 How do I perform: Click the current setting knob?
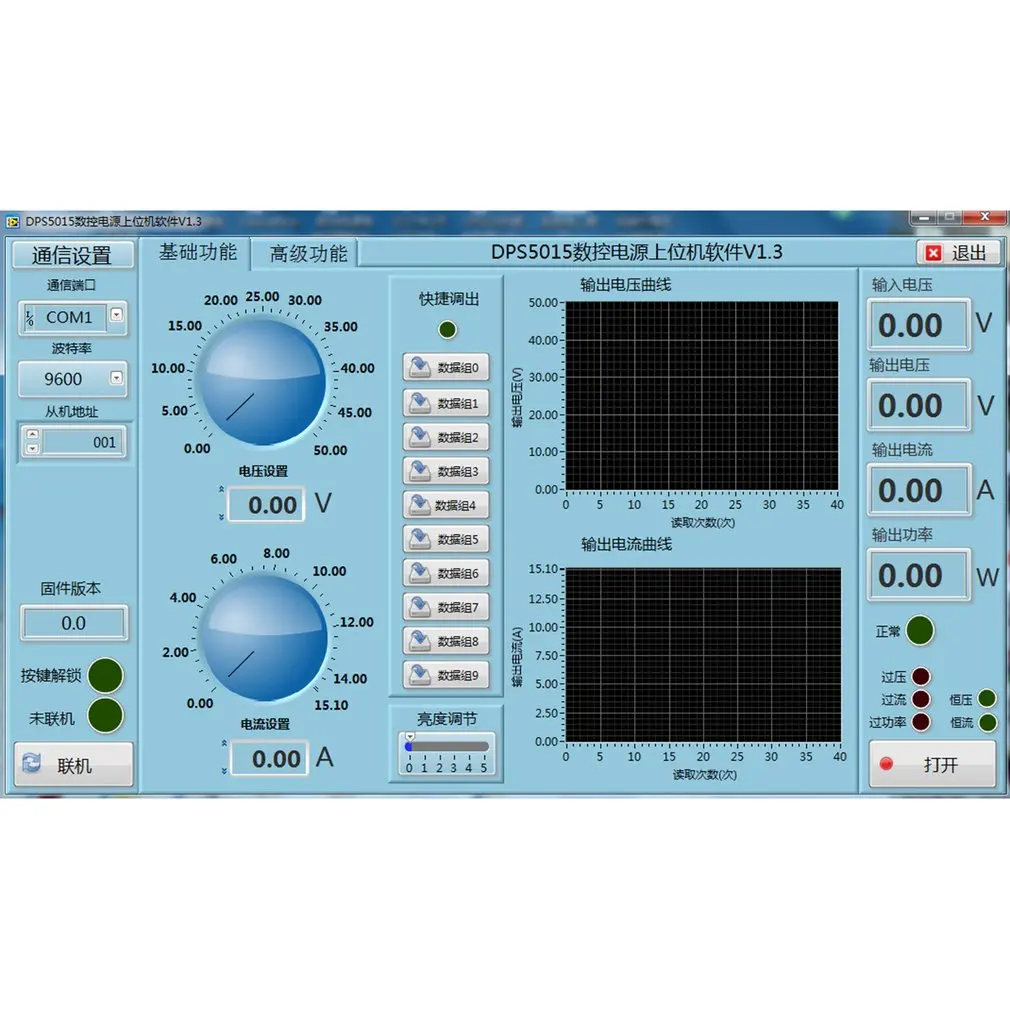tap(264, 637)
